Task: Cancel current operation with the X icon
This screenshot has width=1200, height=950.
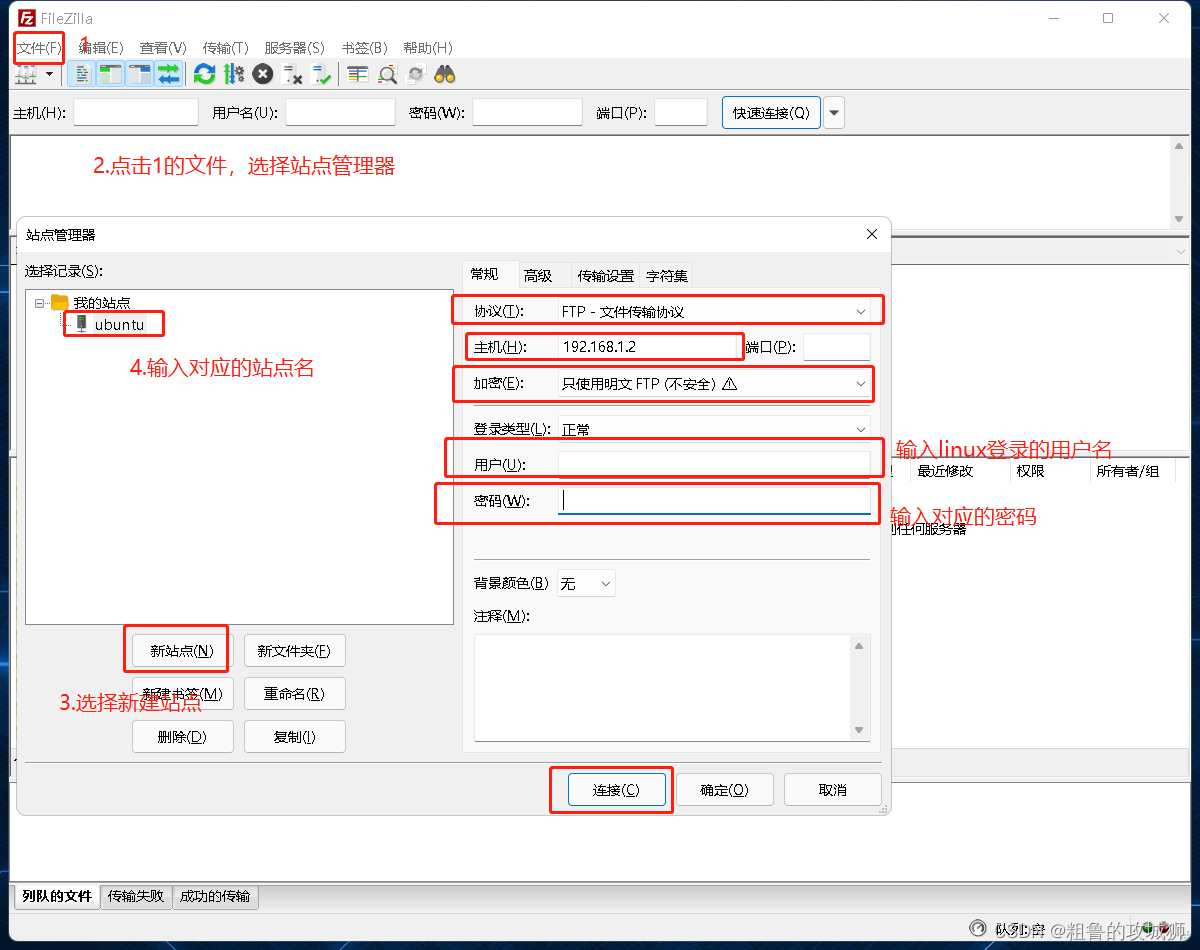Action: (x=262, y=73)
